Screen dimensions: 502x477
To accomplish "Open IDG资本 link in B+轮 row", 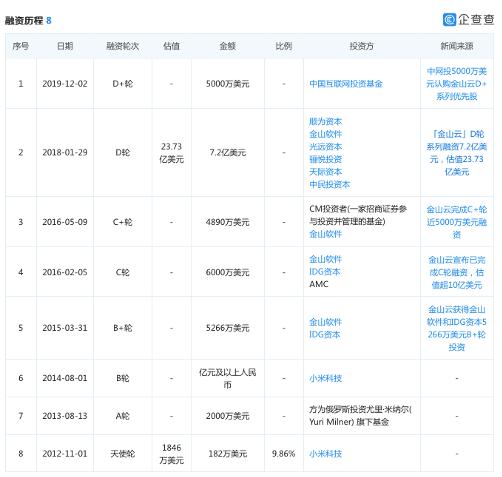I will (x=324, y=334).
